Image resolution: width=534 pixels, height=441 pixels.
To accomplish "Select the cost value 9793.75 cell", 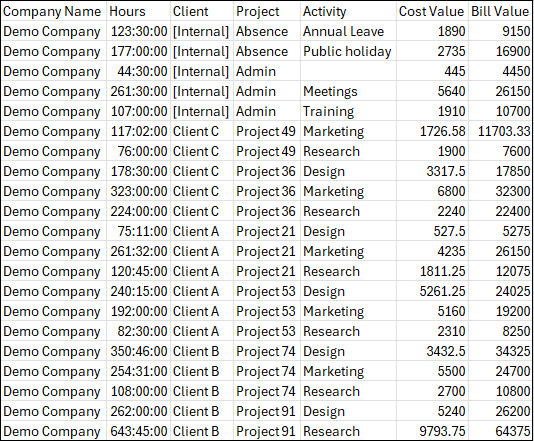I will [433, 431].
